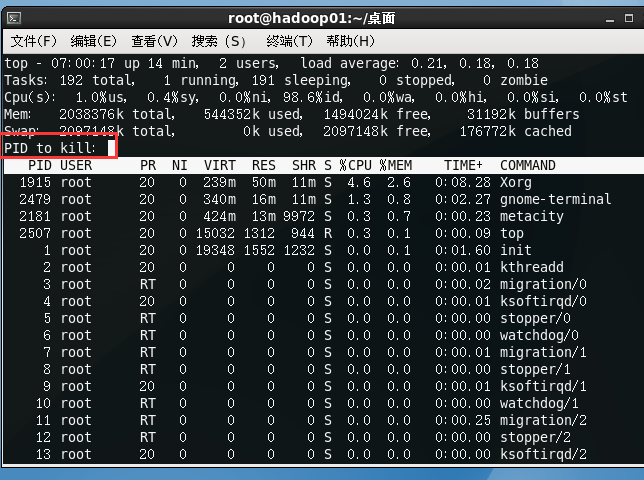The height and width of the screenshot is (480, 644).
Task: Select the ksoftirqd/1 process command
Action: pyautogui.click(x=543, y=386)
